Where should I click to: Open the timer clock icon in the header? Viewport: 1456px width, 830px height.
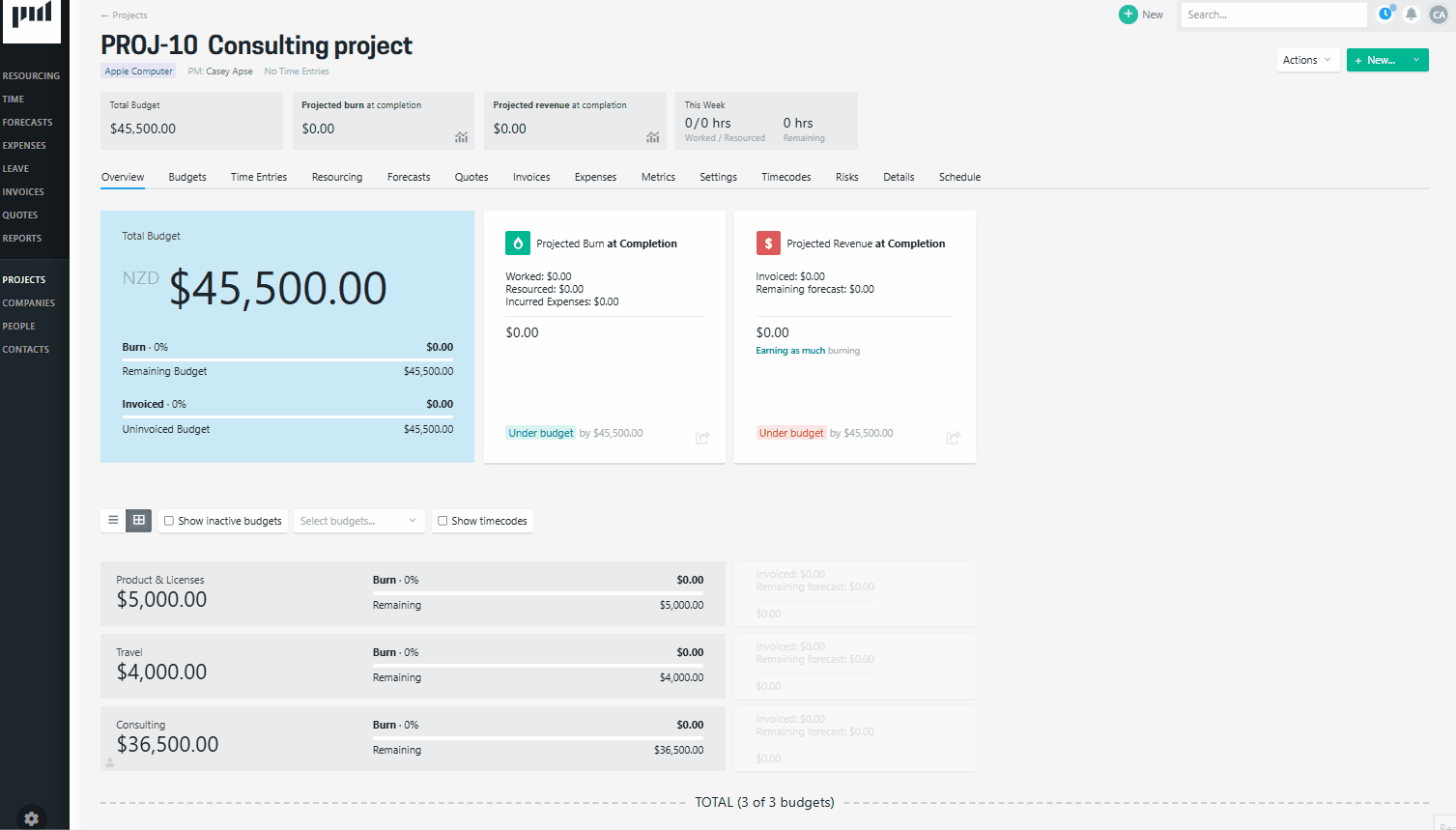pos(1385,13)
